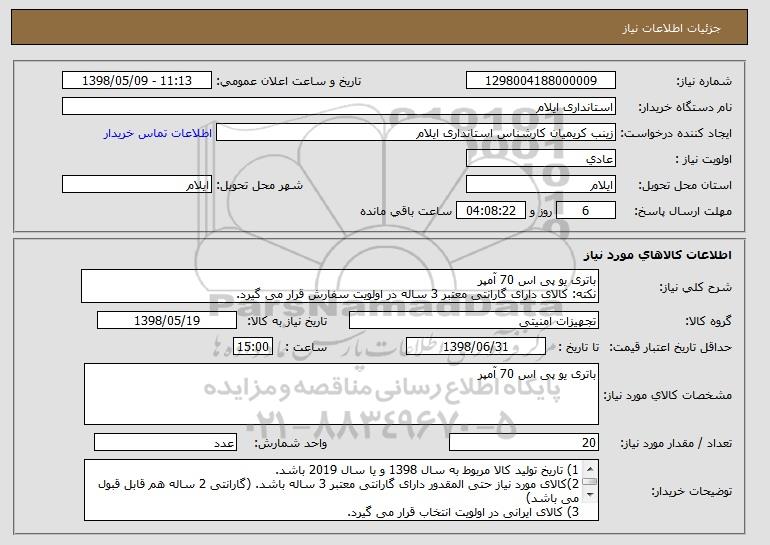This screenshot has width=770, height=545.
Task: Click the واحد شمارش field عدد
Action: coord(165,442)
